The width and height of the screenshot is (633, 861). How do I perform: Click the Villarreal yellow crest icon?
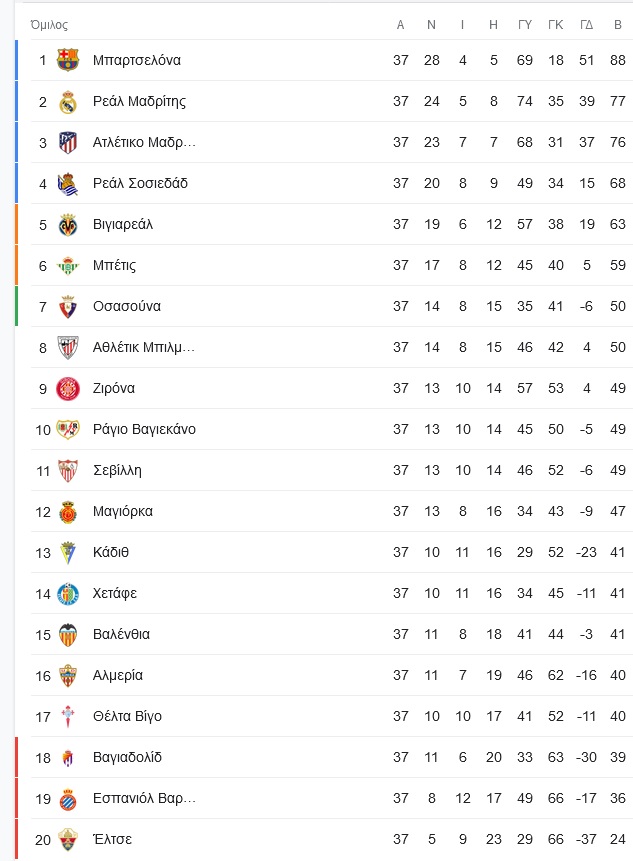click(68, 224)
